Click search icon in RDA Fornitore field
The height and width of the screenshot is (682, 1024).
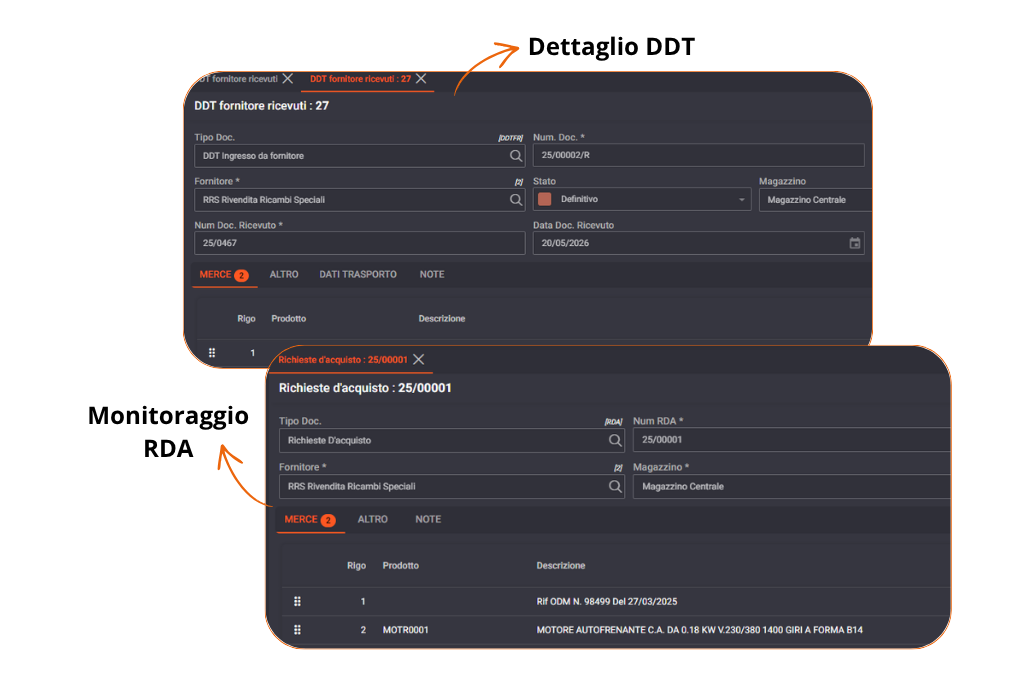tap(615, 486)
